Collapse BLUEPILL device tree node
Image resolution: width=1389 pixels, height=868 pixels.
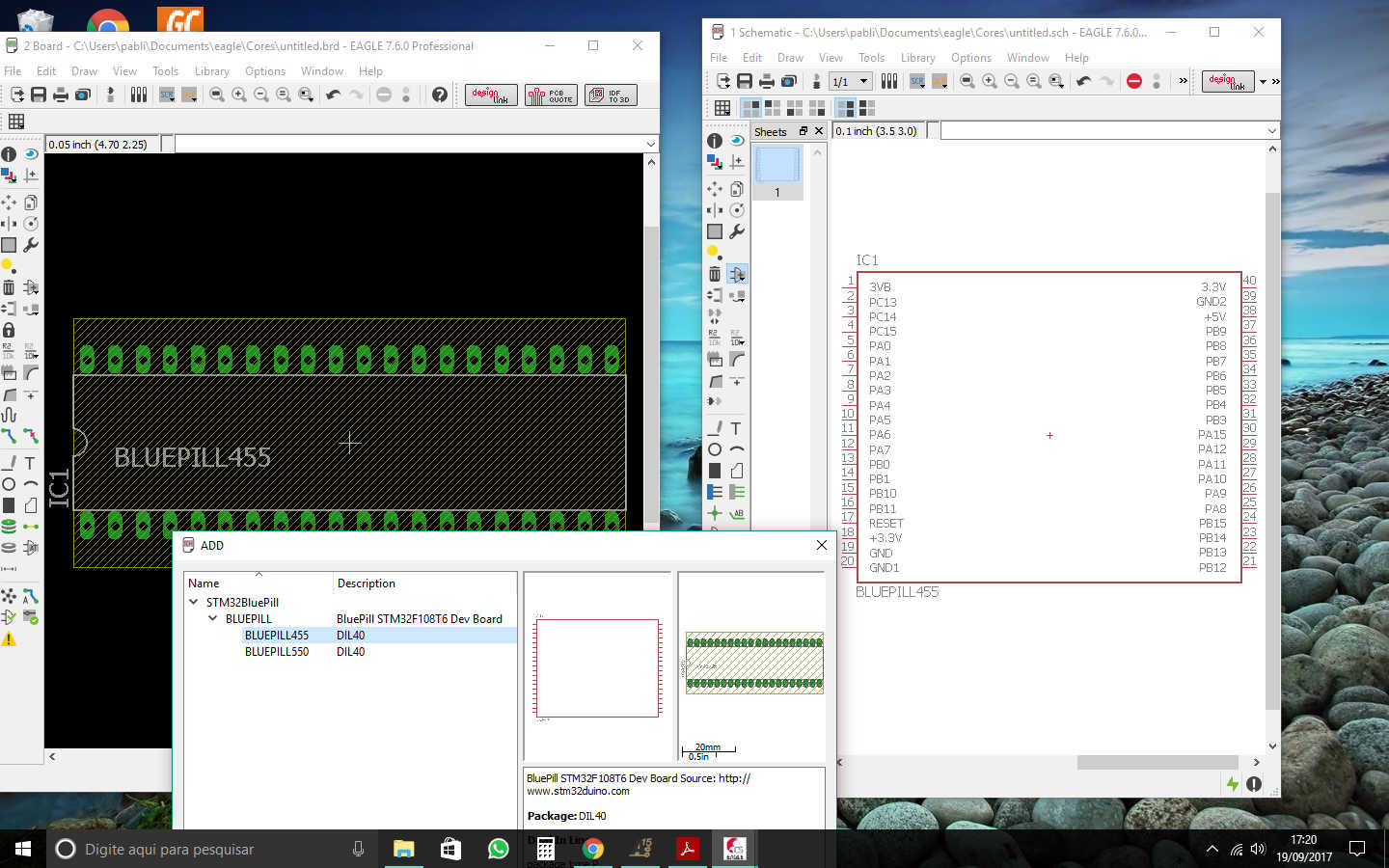pos(213,618)
